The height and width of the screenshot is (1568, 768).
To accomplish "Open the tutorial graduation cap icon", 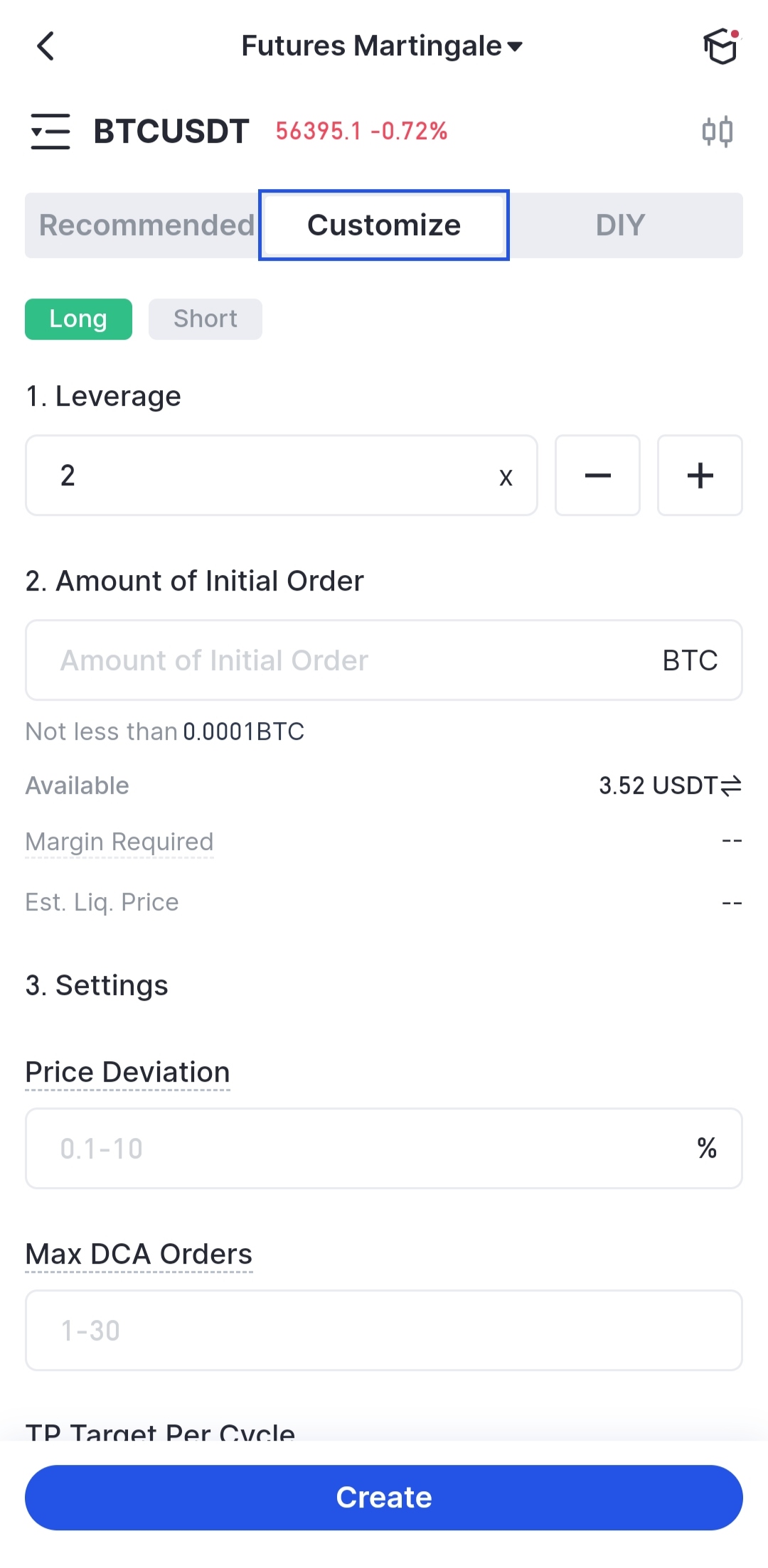I will pyautogui.click(x=721, y=47).
